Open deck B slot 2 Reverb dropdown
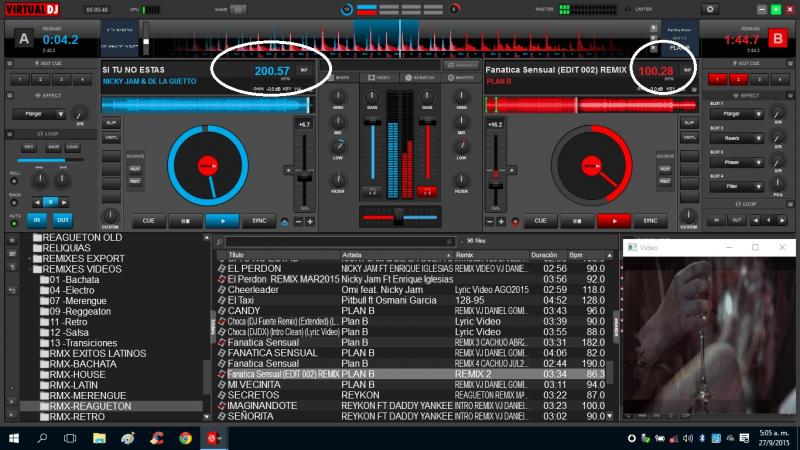800x450 pixels. pyautogui.click(x=736, y=138)
